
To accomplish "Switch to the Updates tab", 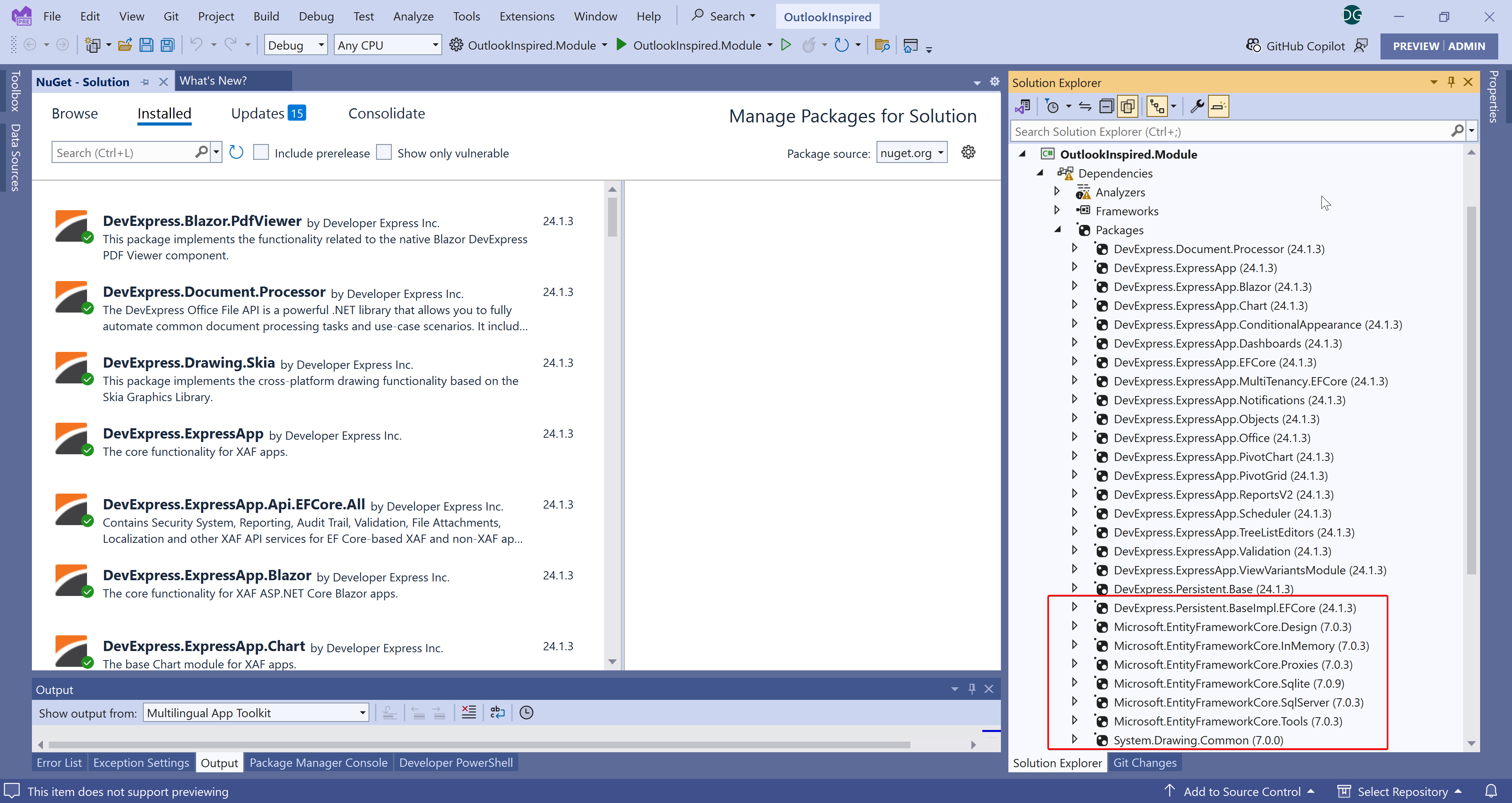I will (268, 113).
